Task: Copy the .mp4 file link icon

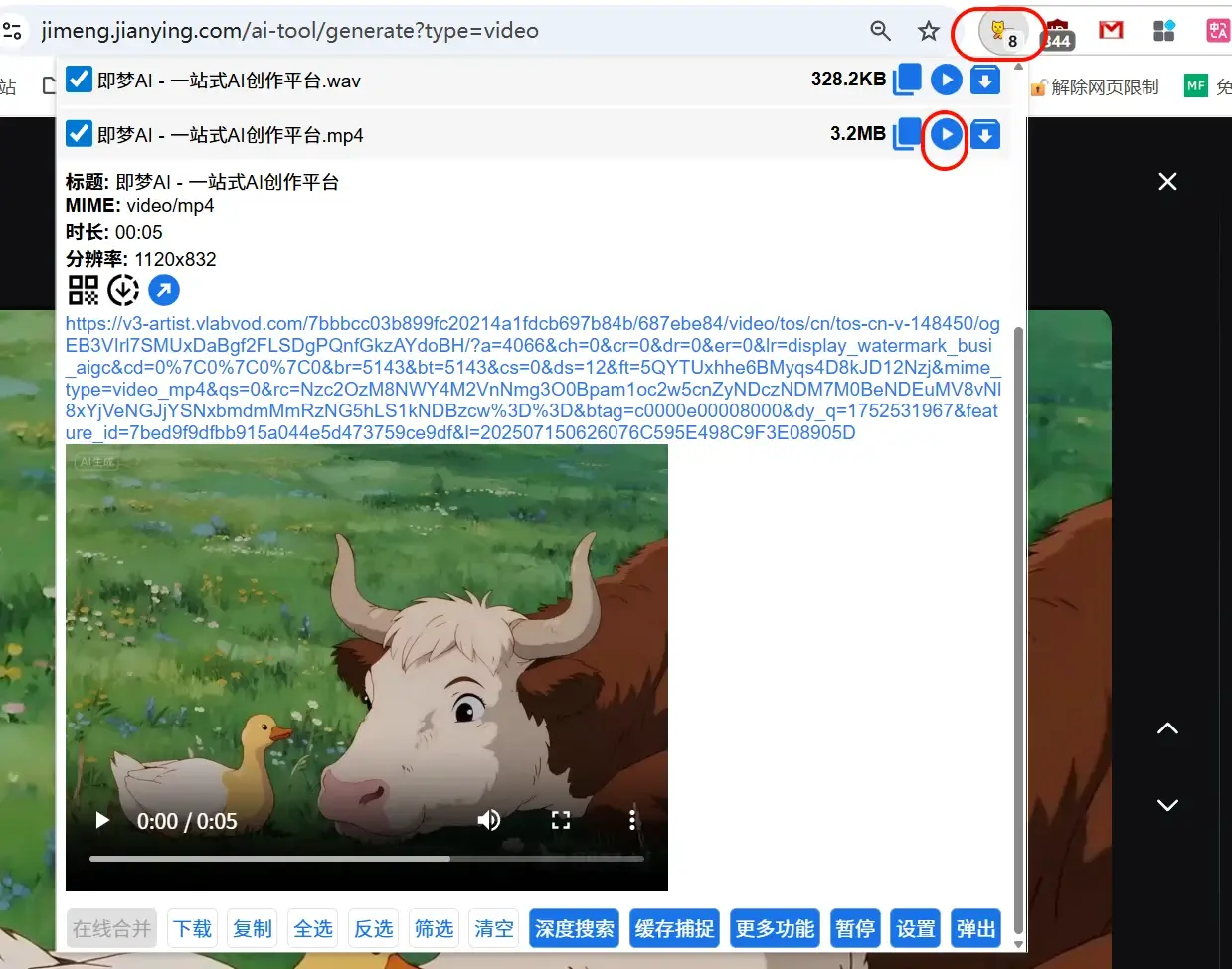Action: click(907, 134)
